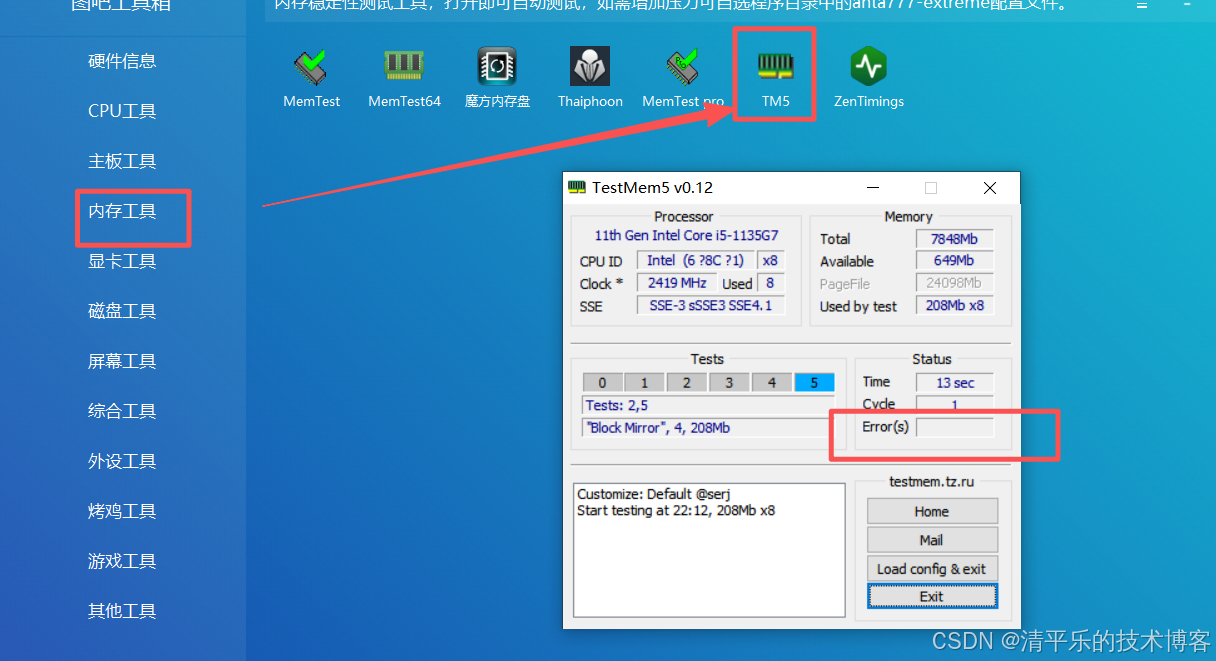Image resolution: width=1216 pixels, height=661 pixels.
Task: Click the processor name 11th Gen Intel Core
Action: (686, 236)
